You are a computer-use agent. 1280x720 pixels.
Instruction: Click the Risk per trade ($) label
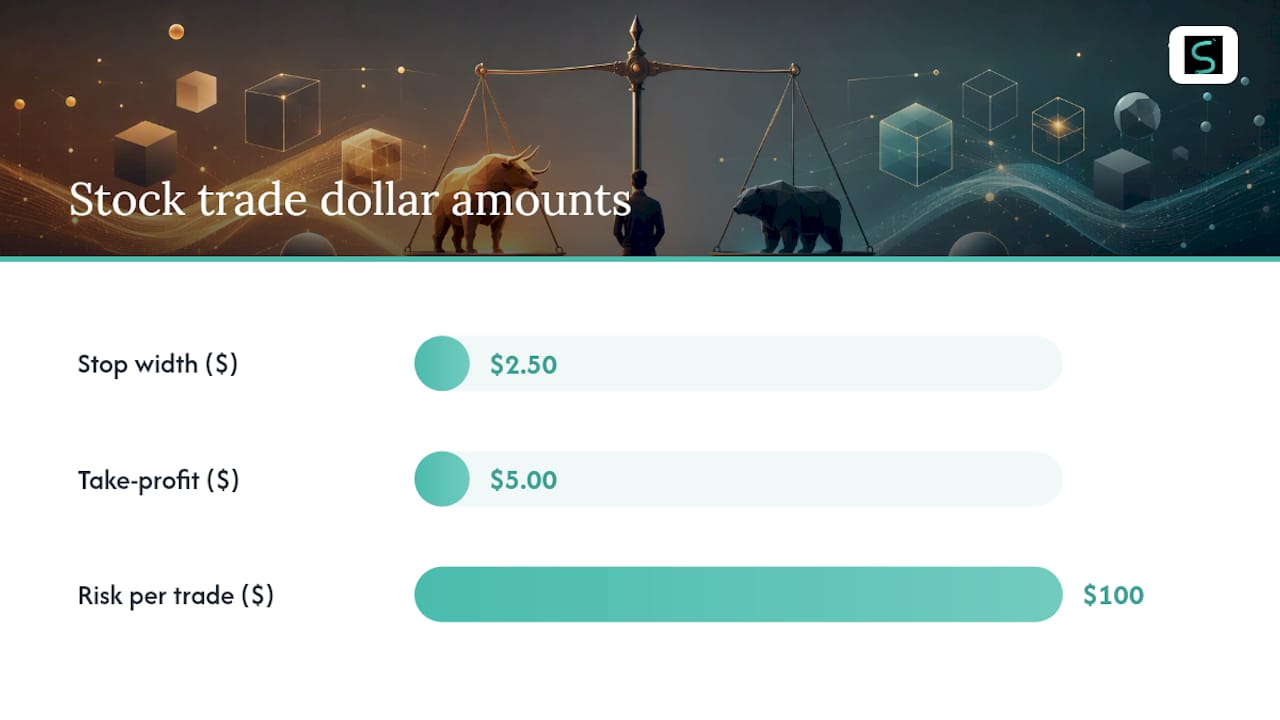tap(176, 596)
